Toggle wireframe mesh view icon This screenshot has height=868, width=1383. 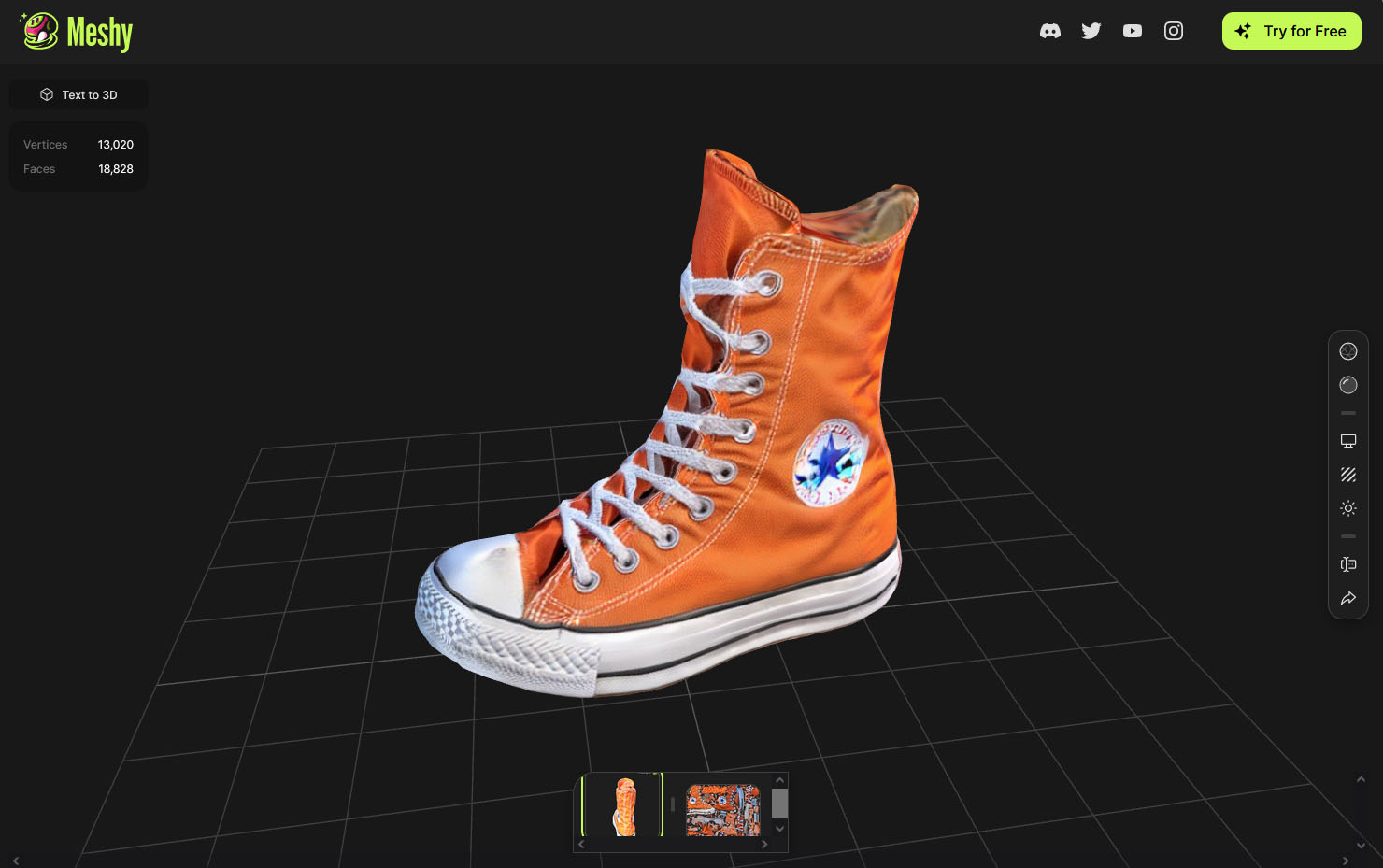pos(1347,351)
